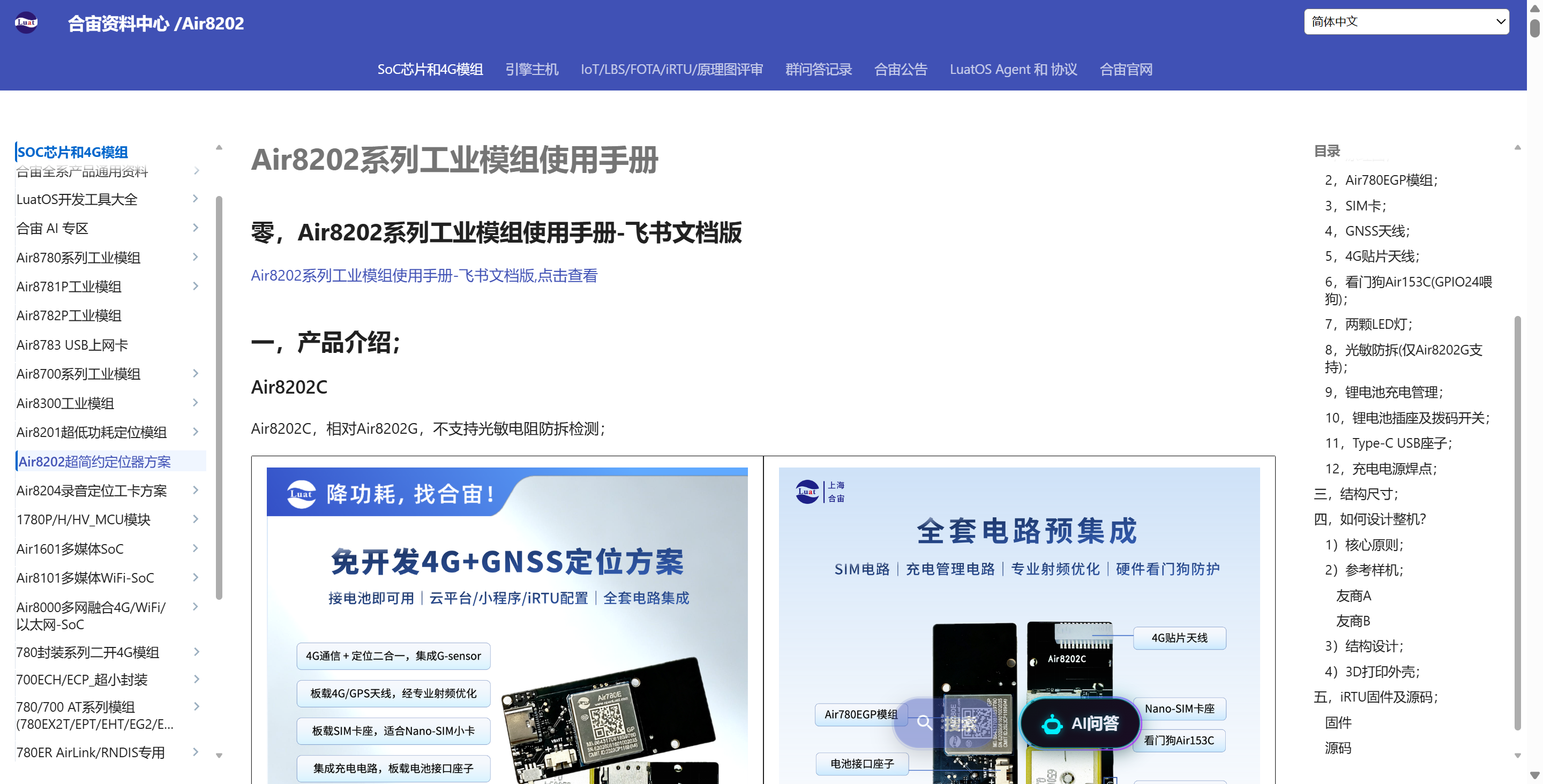Expand the Air8700系列工业模组 chevron

pos(195,374)
